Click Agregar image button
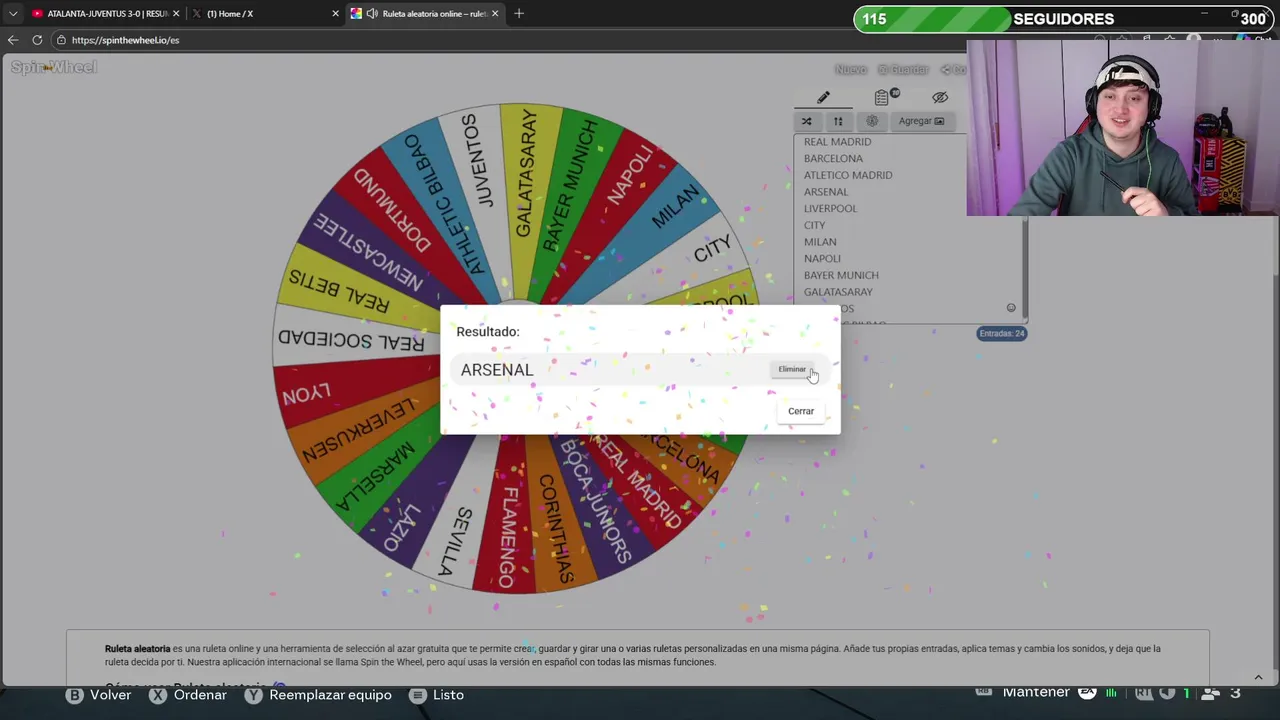 [x=921, y=121]
